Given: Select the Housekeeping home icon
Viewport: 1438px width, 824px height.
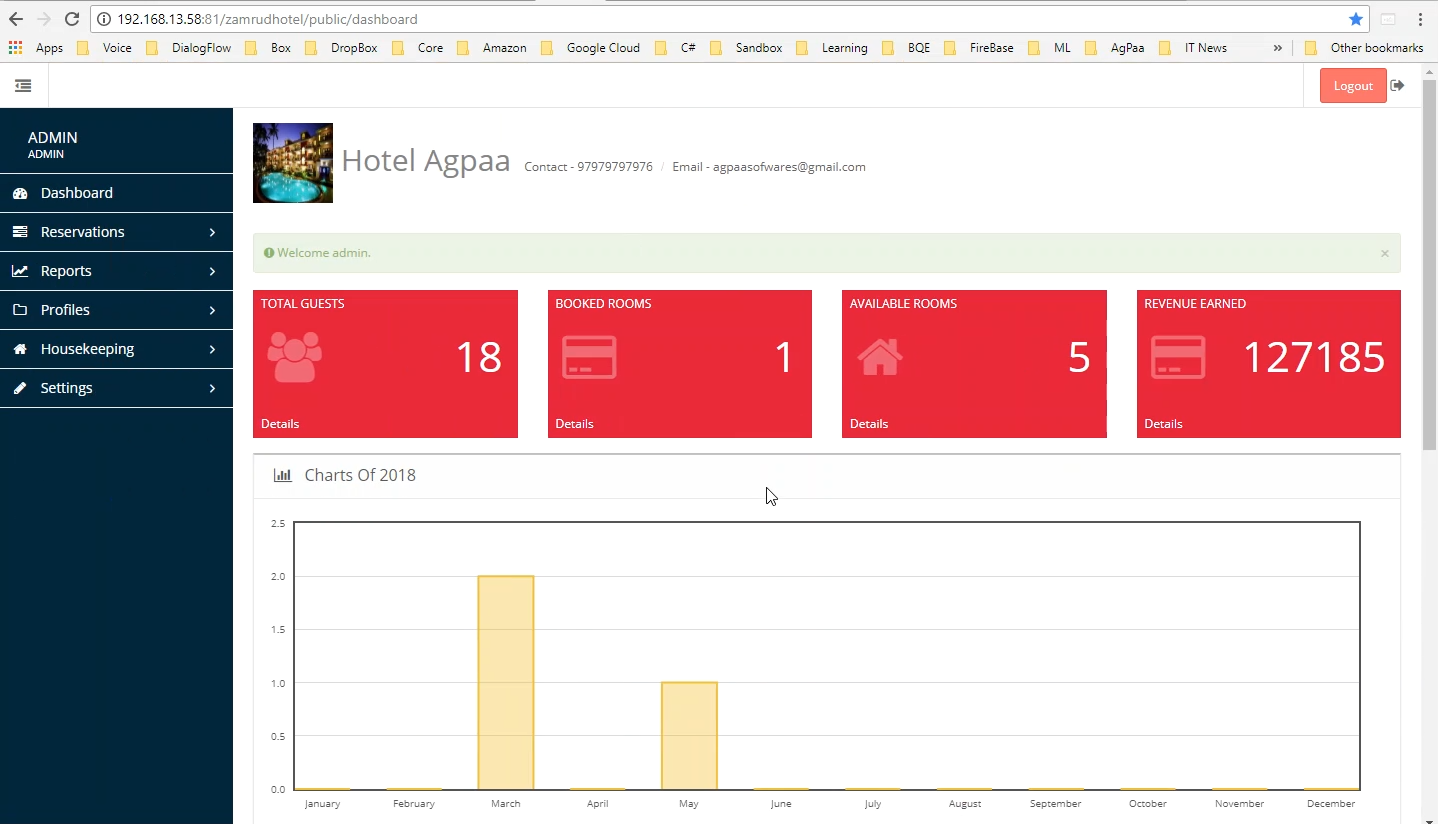Looking at the screenshot, I should [x=19, y=349].
